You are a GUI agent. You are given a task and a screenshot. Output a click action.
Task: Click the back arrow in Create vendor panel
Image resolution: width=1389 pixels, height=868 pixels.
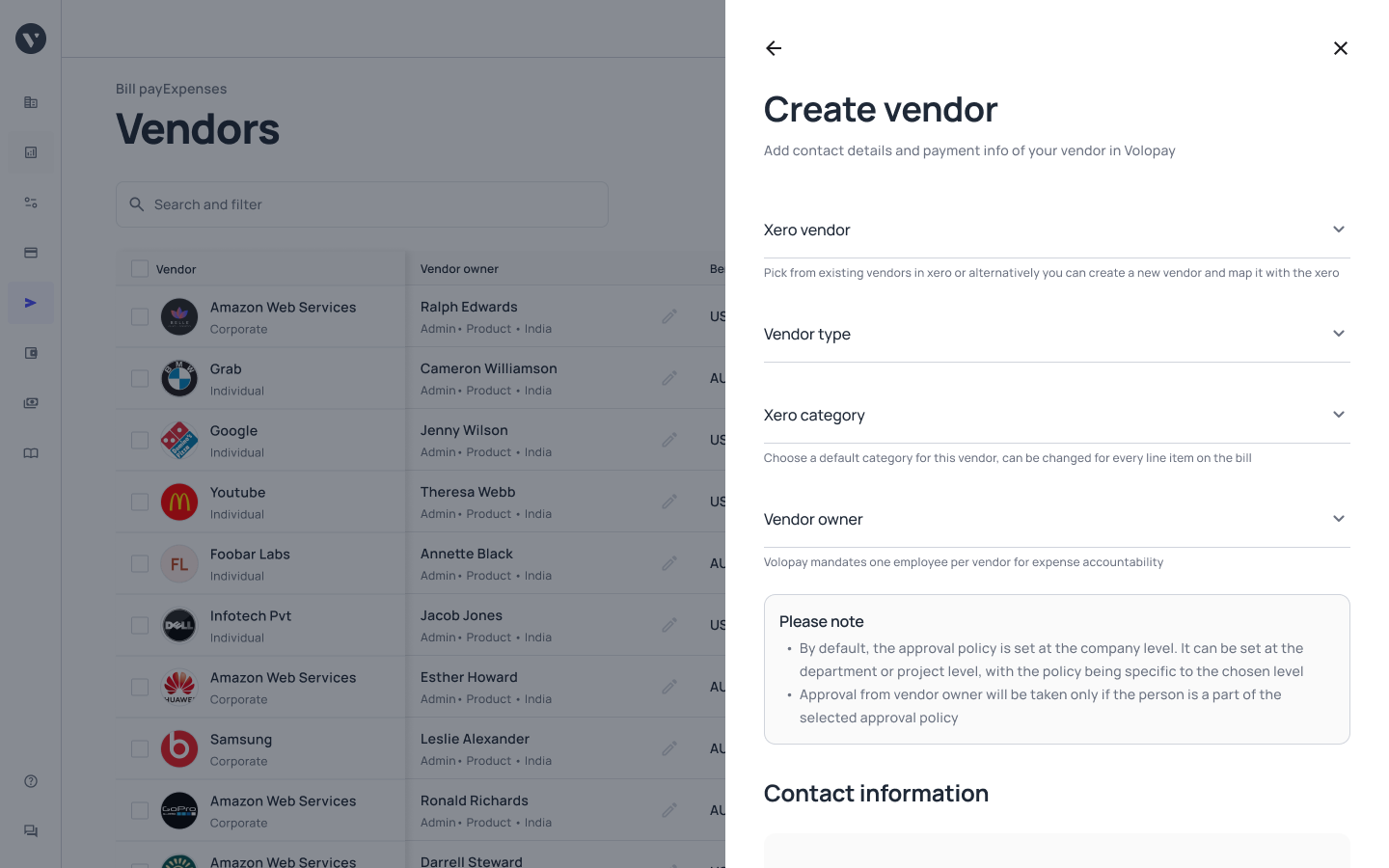(774, 48)
